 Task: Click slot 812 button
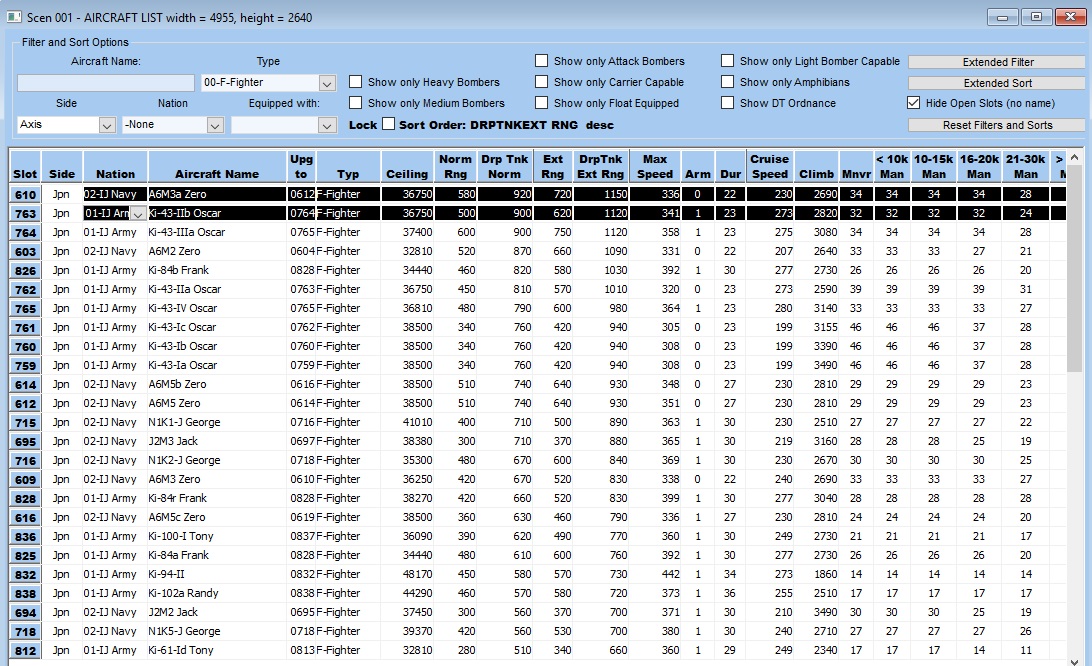coord(25,651)
